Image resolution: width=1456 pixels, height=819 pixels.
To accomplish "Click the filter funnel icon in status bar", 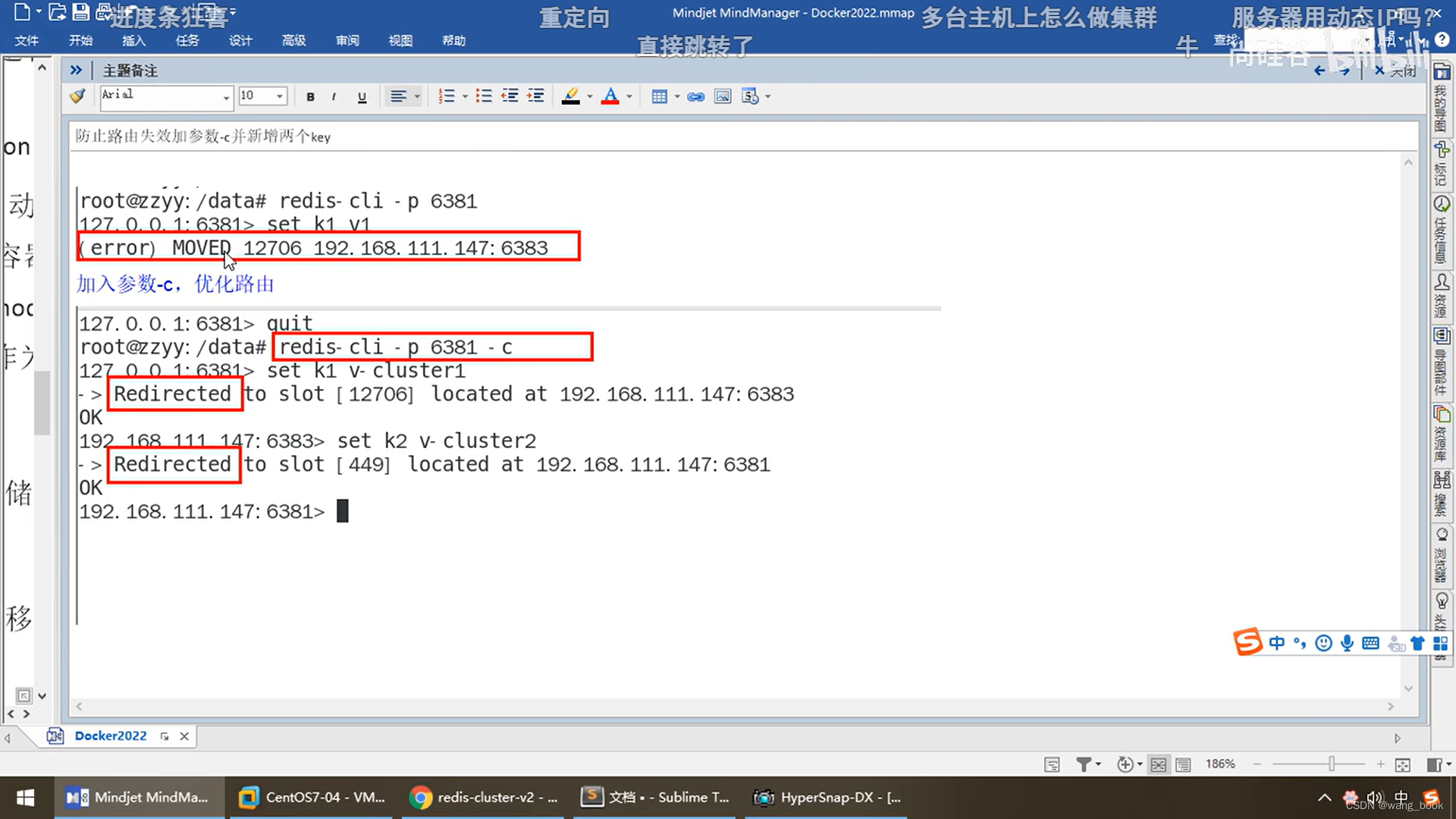I will tap(1084, 764).
